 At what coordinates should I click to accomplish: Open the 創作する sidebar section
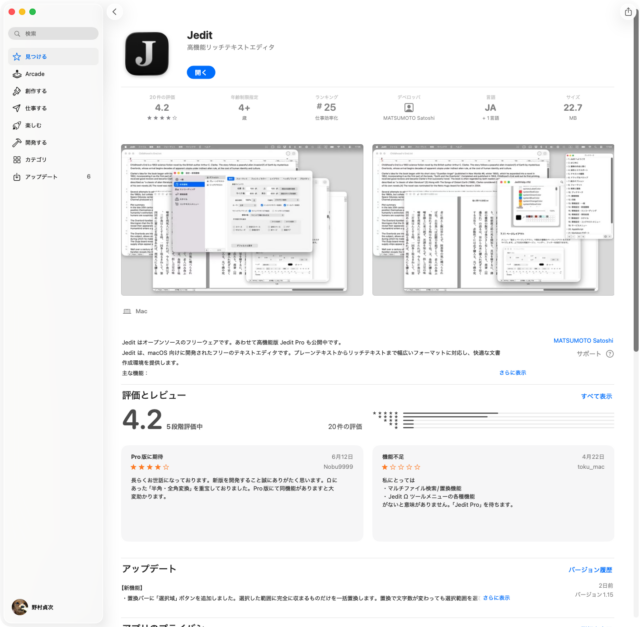[53, 91]
